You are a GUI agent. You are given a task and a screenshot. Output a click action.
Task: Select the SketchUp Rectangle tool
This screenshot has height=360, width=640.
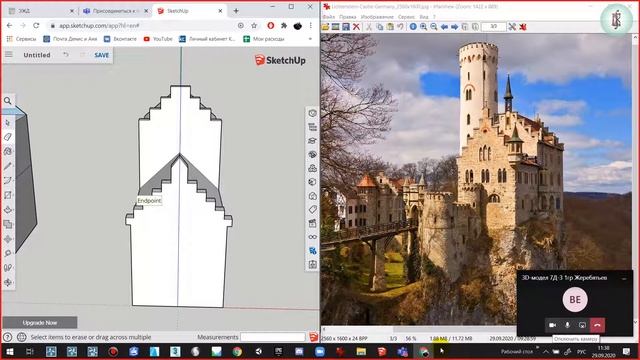tap(8, 195)
